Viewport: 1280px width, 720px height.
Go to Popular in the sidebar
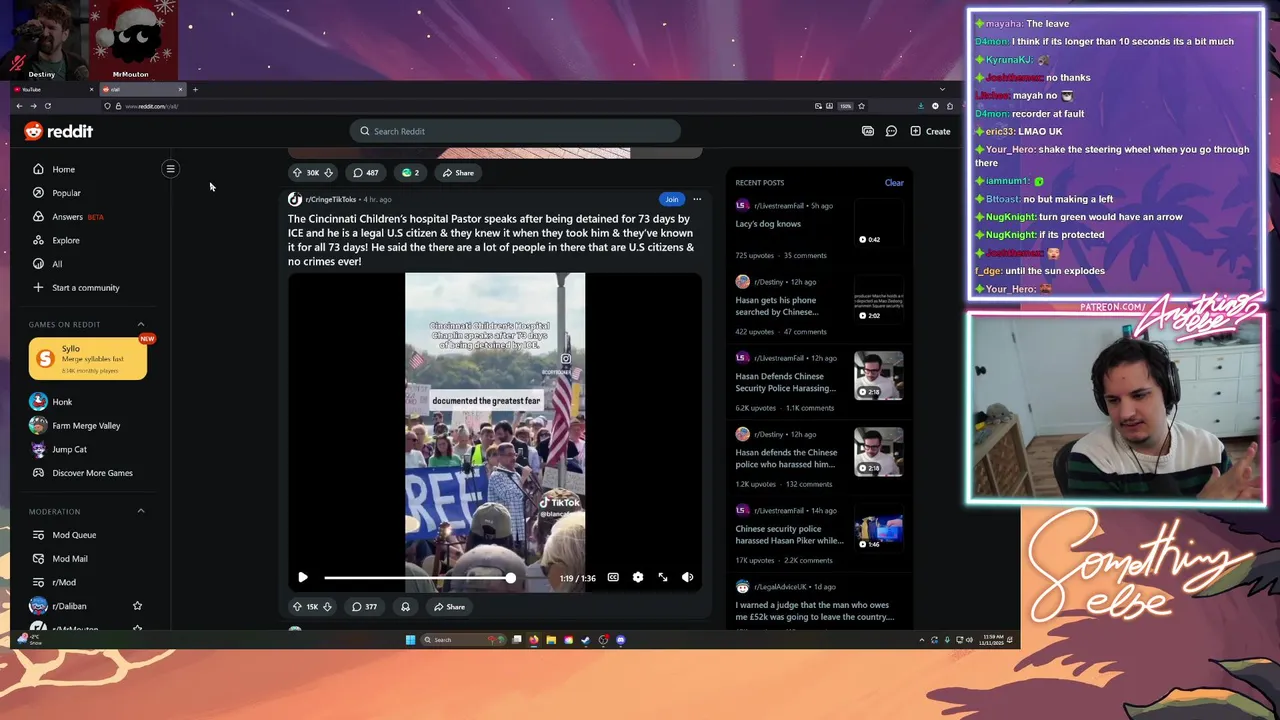57,193
